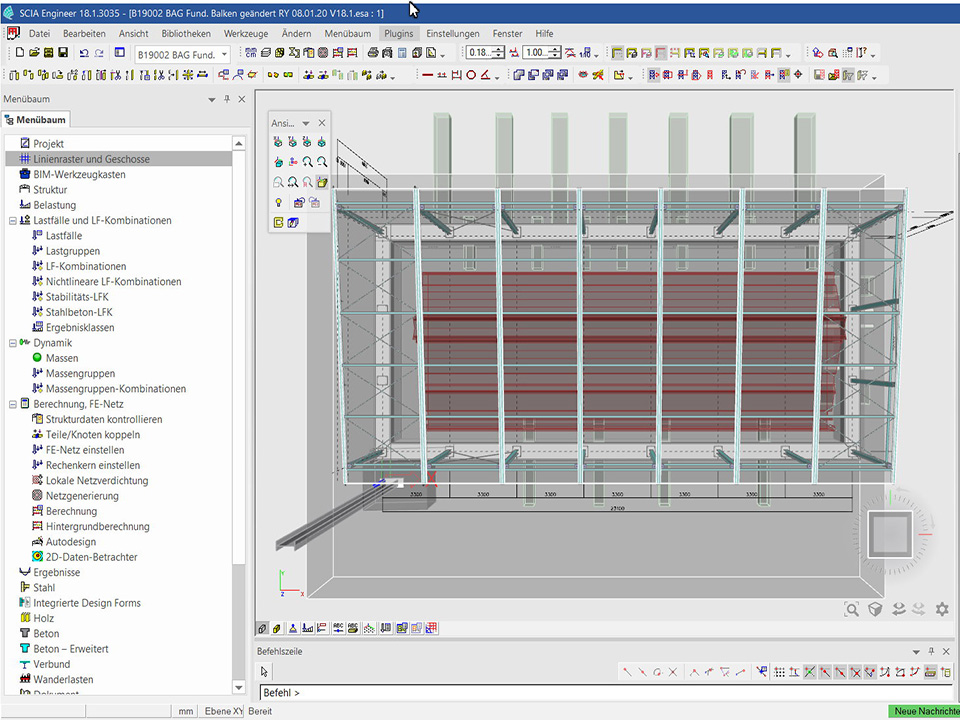Collapse the Lastfälle und LF-Kombinationen node
This screenshot has height=720, width=960.
(x=11, y=220)
